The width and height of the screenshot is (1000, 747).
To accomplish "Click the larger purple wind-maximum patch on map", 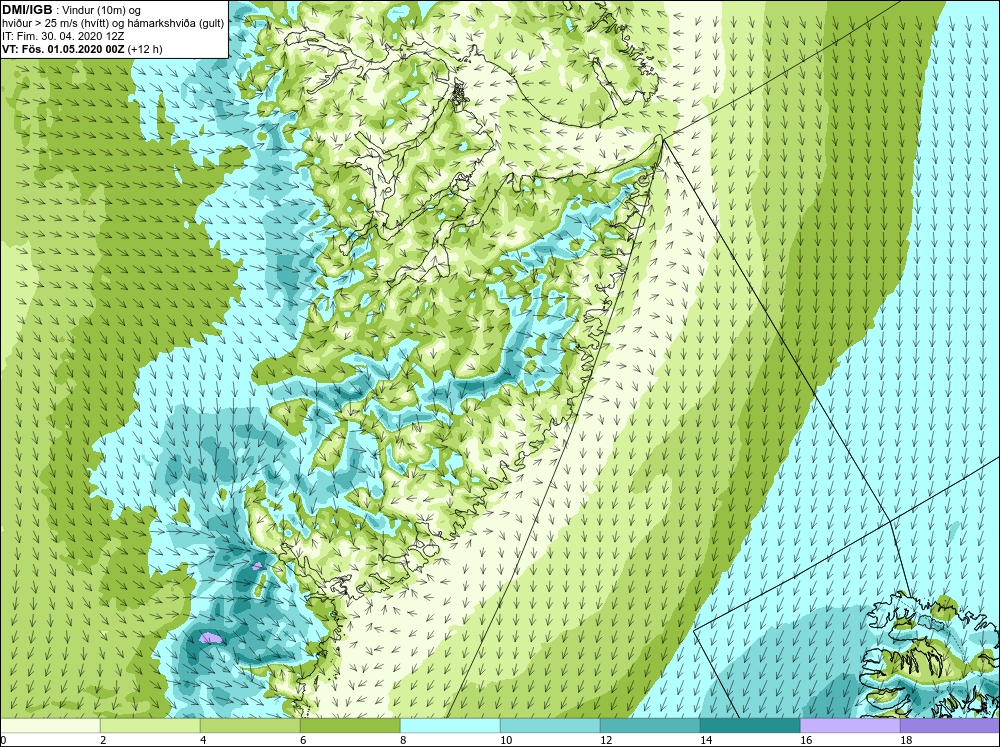I will click(210, 637).
